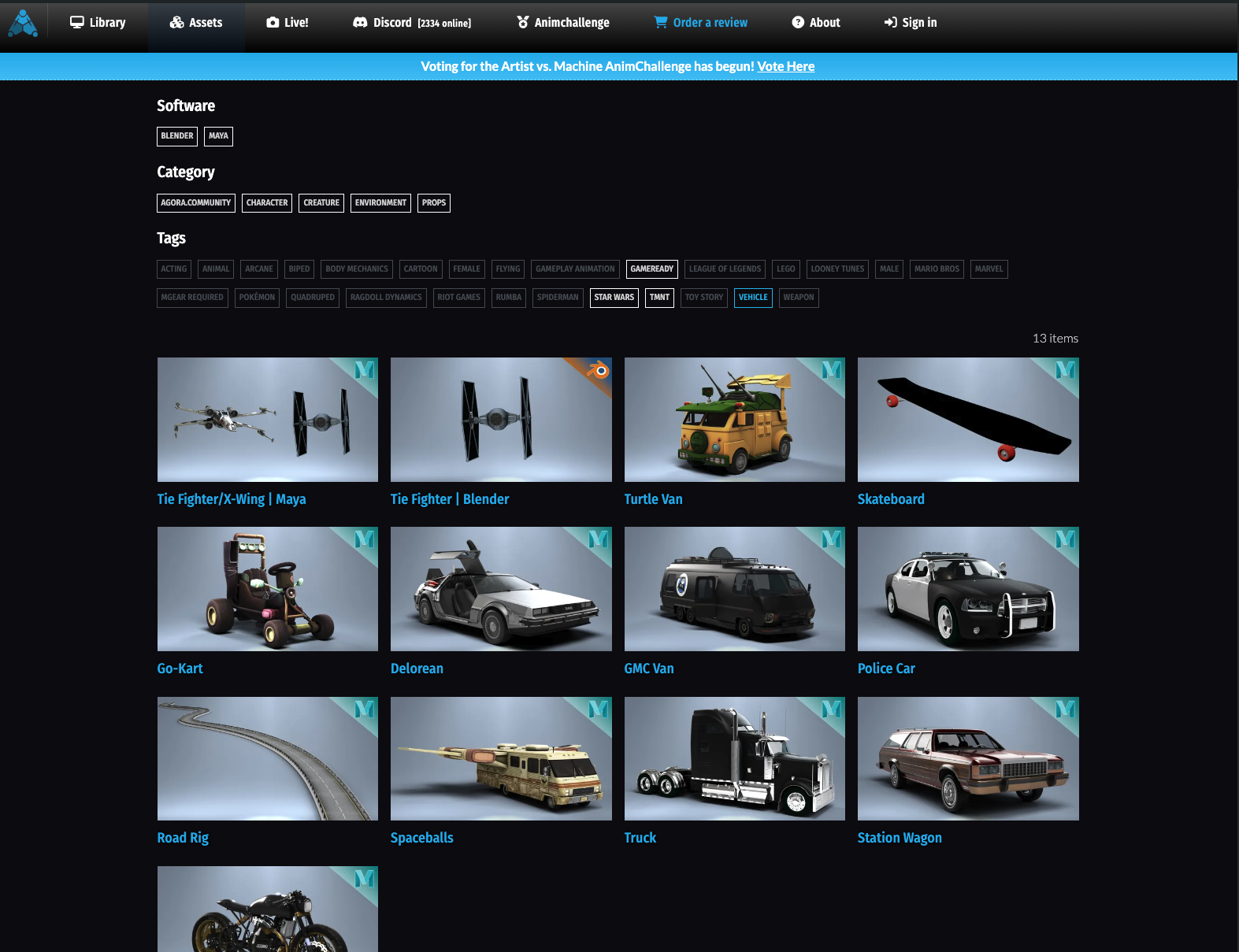Screen dimensions: 1239x952
Task: Select the Weapon tag
Action: 799,298
